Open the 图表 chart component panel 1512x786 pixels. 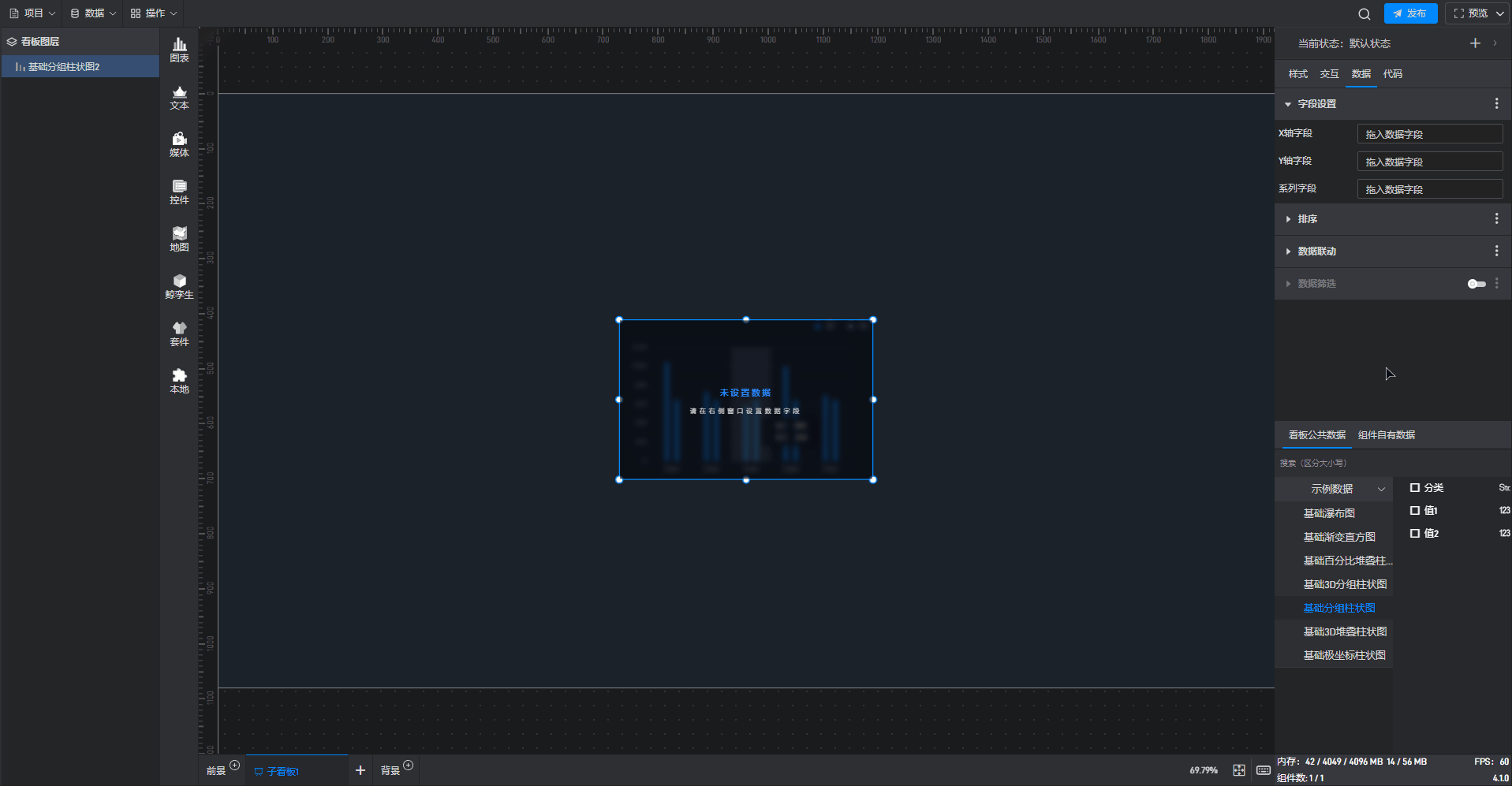click(x=179, y=50)
